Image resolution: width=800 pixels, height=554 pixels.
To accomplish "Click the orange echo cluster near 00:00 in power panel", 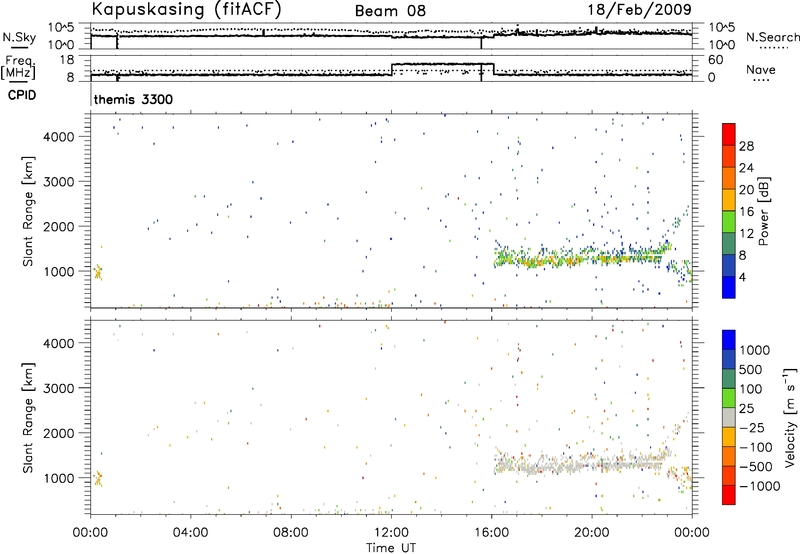I will 98,272.
